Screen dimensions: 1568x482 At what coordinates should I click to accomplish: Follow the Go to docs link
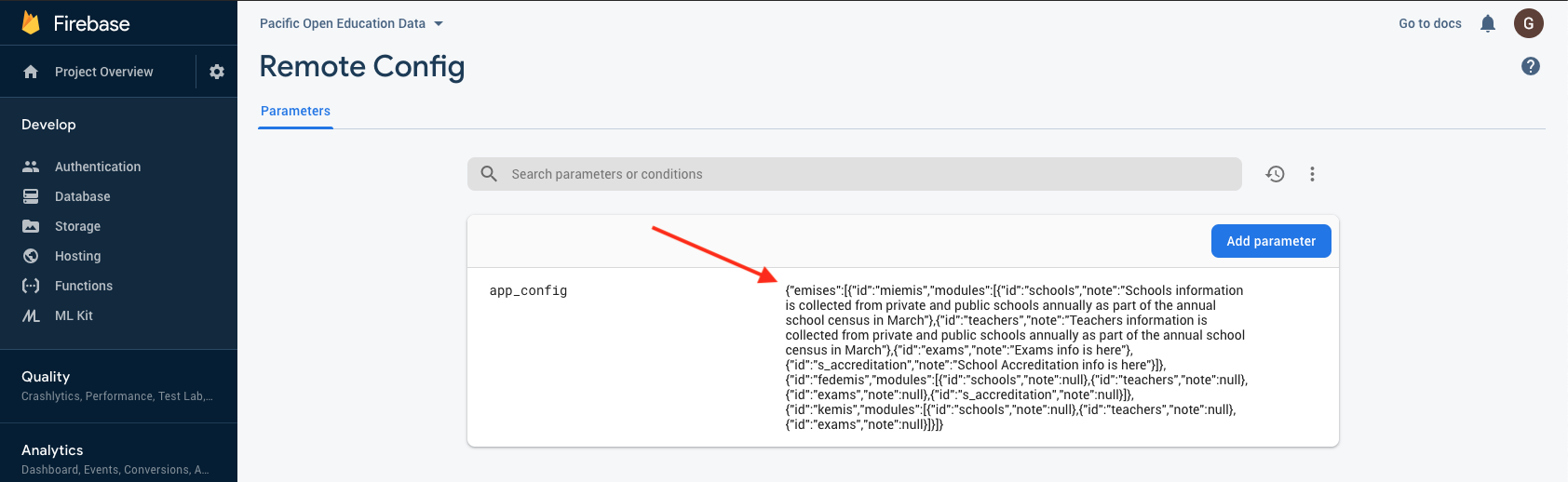[x=1429, y=23]
